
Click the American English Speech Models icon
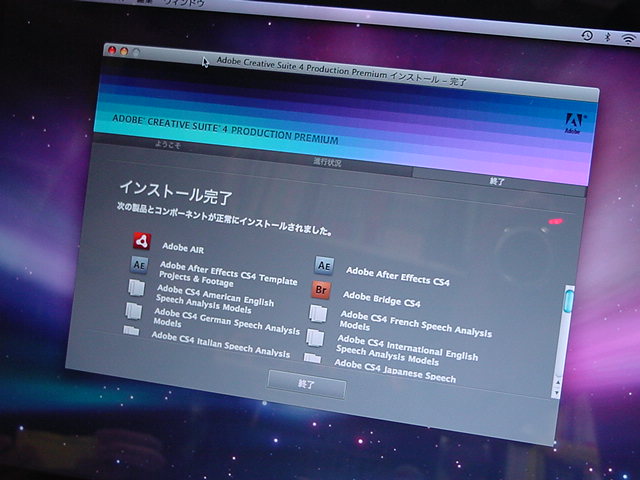[x=136, y=288]
